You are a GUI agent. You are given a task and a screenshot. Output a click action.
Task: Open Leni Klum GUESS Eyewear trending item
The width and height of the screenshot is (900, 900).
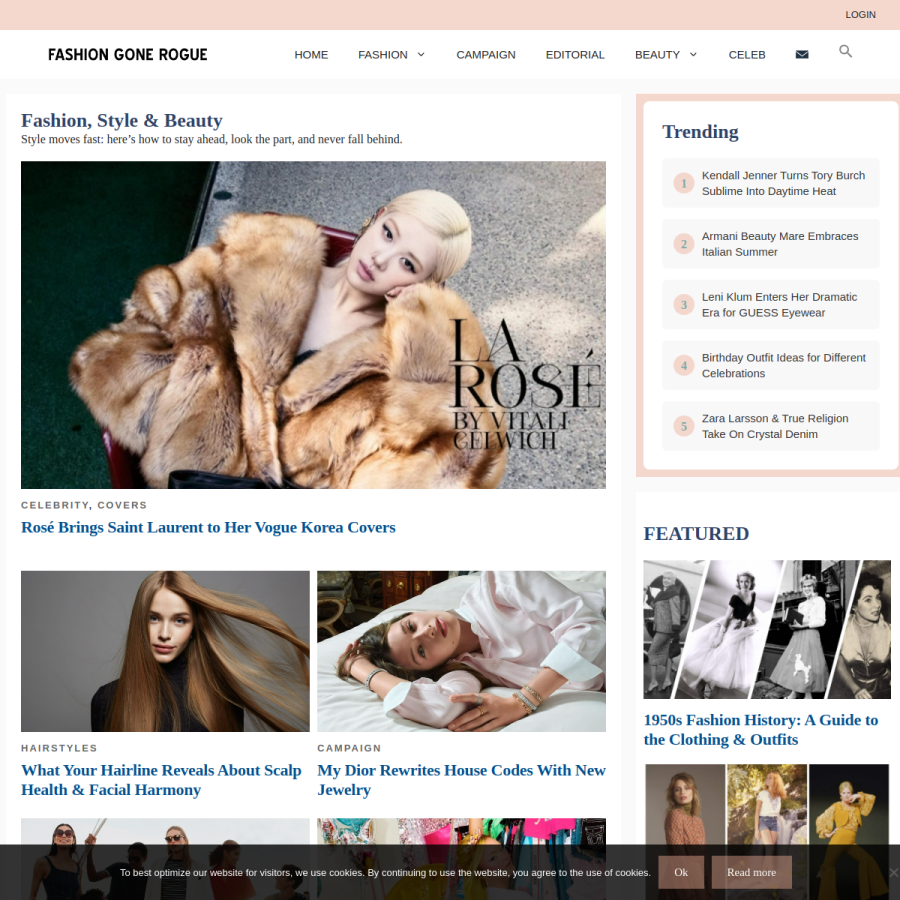click(770, 305)
